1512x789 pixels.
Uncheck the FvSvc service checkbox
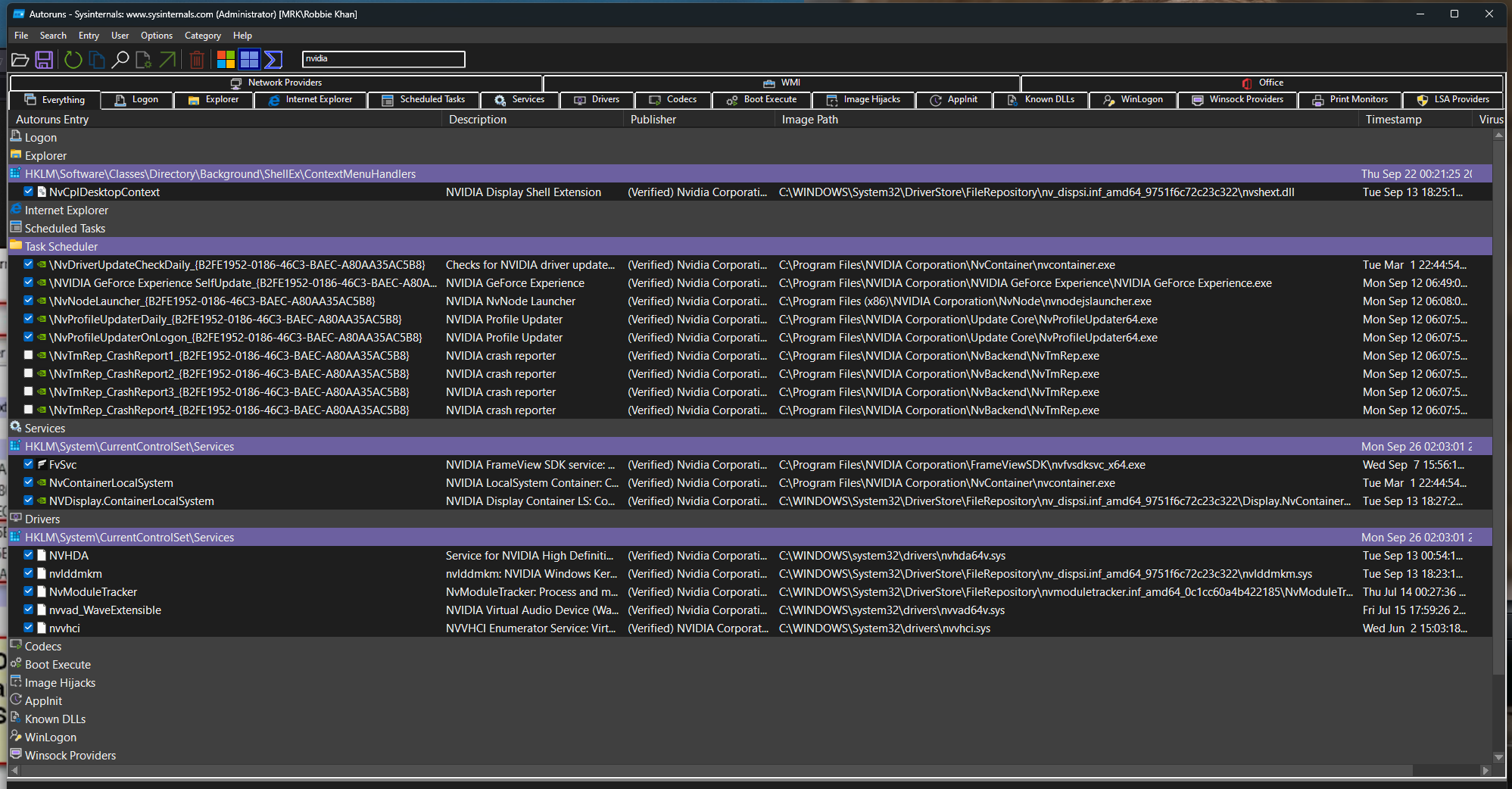tap(28, 464)
